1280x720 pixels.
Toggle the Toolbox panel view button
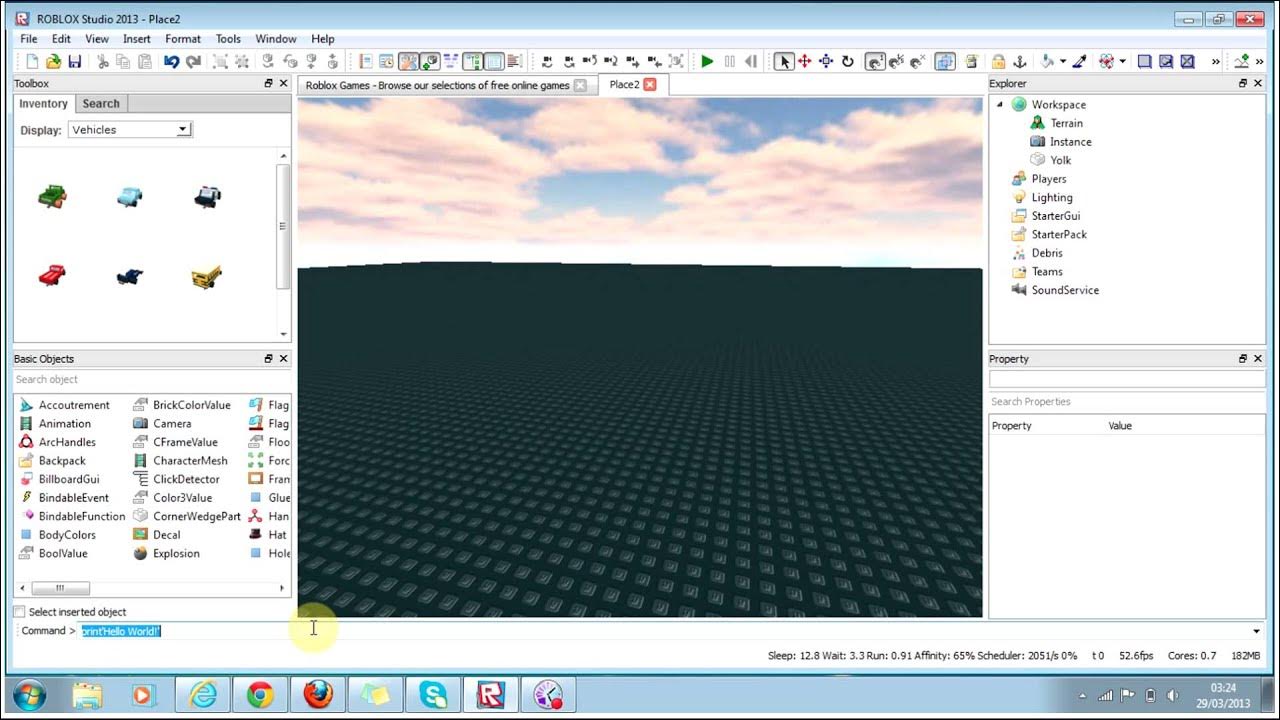coord(407,61)
